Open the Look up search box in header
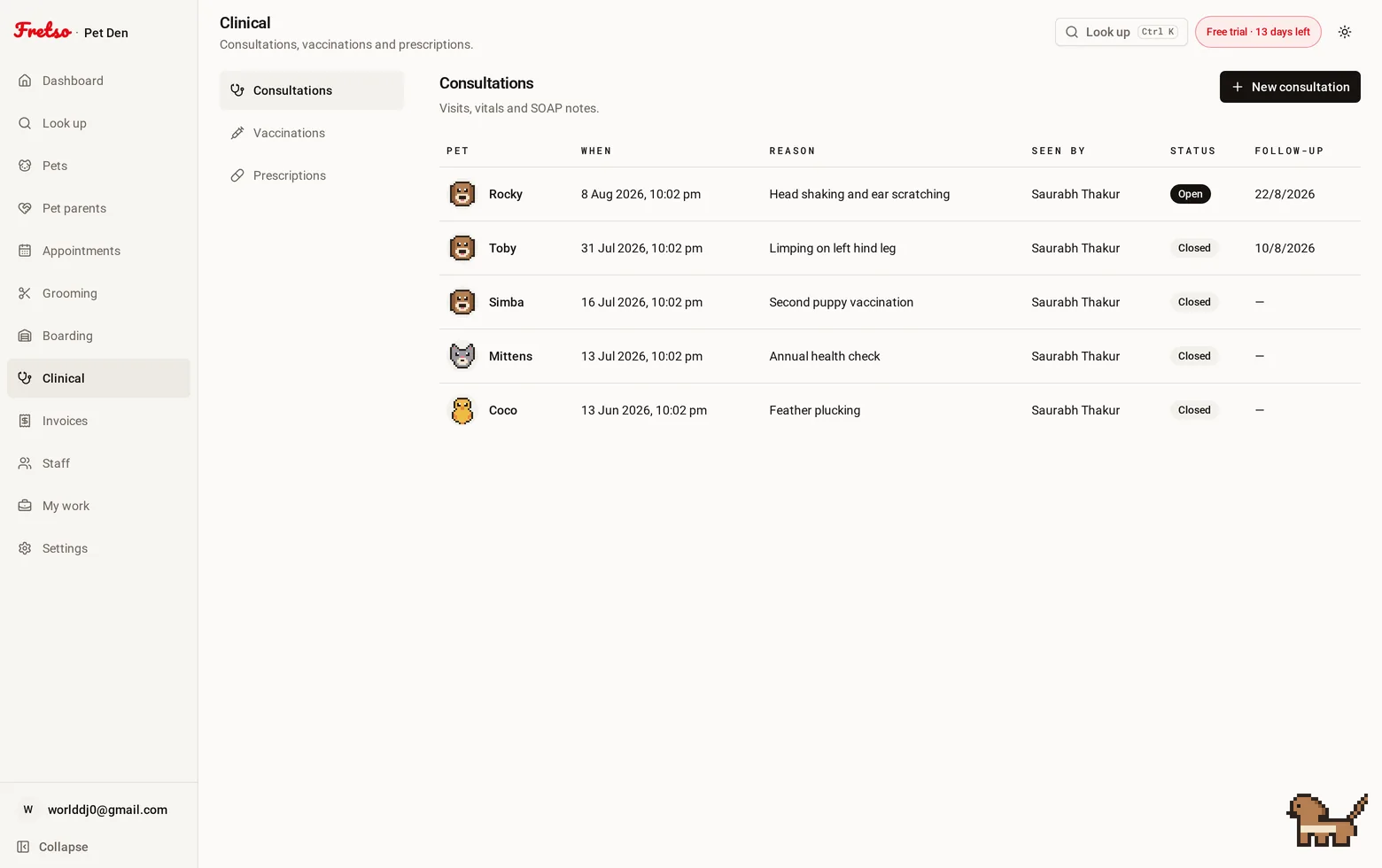The width and height of the screenshot is (1382, 868). pyautogui.click(x=1121, y=32)
